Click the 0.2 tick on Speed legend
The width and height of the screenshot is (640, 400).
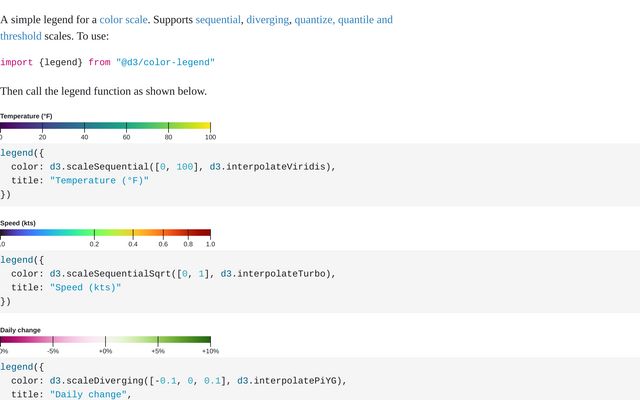coord(94,244)
